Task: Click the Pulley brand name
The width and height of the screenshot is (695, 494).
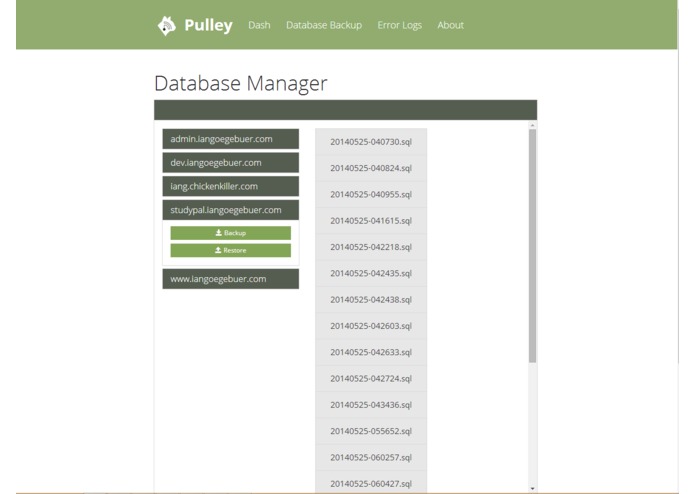Action: (208, 25)
